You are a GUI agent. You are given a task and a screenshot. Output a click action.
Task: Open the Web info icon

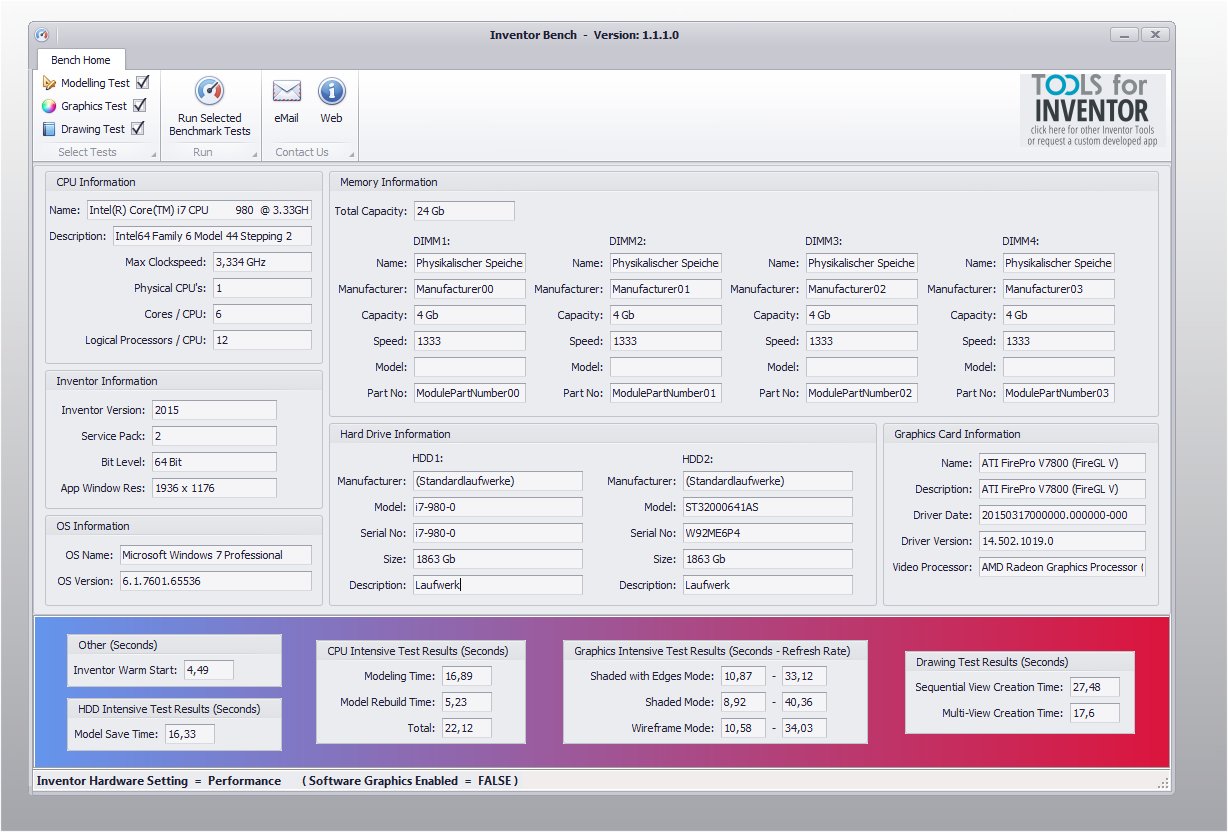pos(332,92)
